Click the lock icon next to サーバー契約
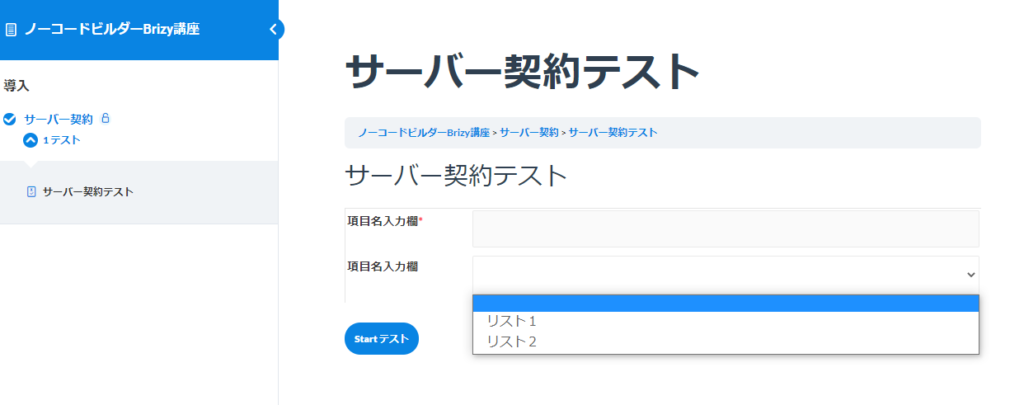1024x405 pixels. pos(106,119)
